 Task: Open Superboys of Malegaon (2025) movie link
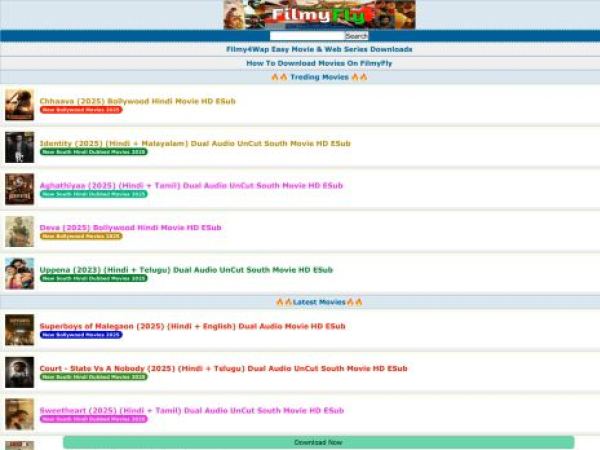pos(192,326)
